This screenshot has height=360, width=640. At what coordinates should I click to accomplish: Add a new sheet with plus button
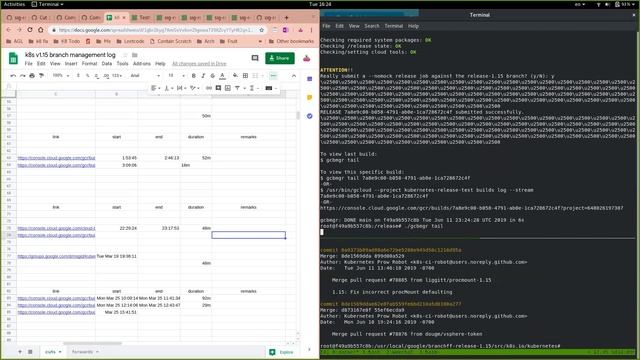tap(20, 352)
